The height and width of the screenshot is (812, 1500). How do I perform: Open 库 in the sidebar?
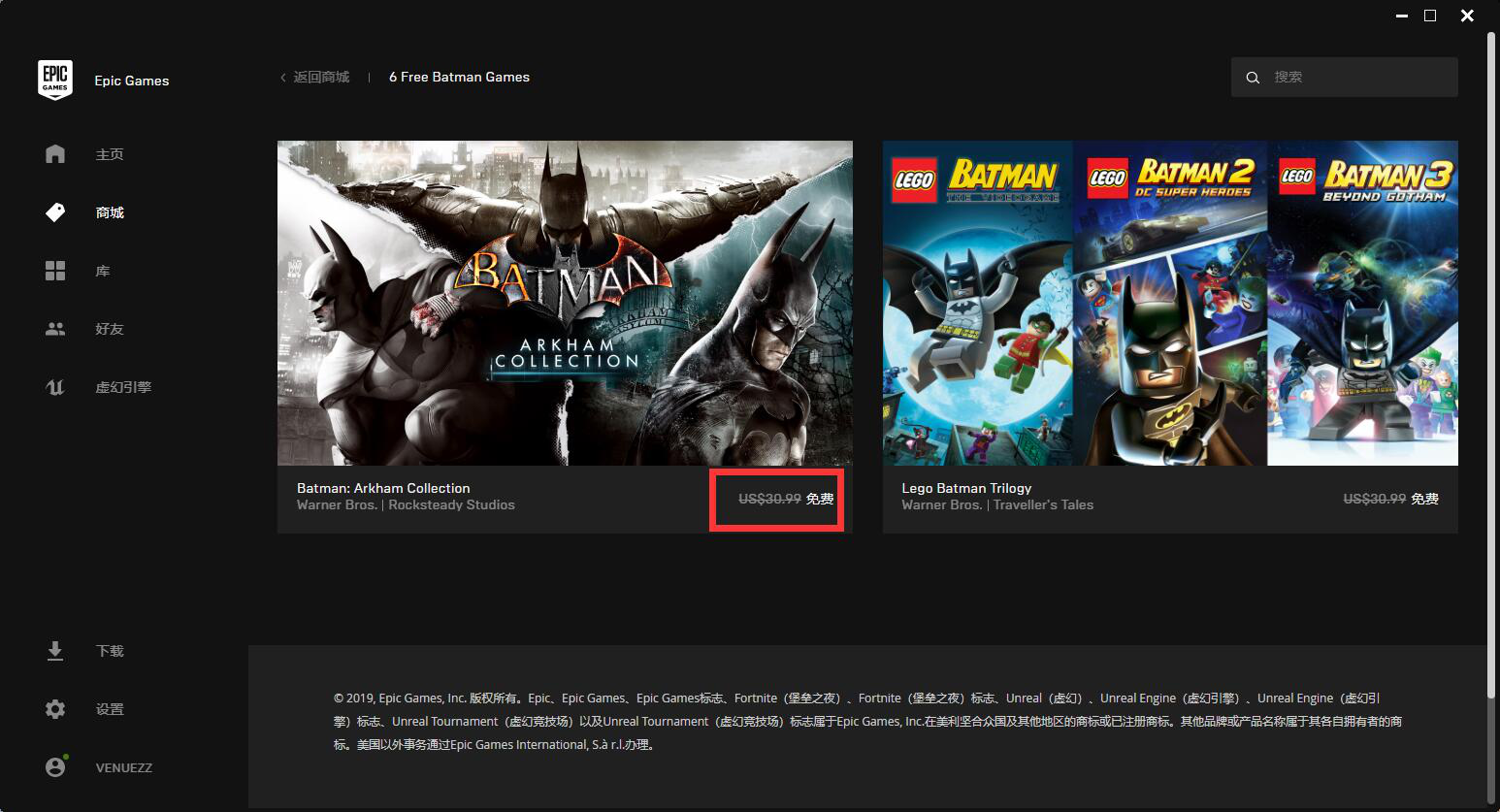tap(103, 271)
